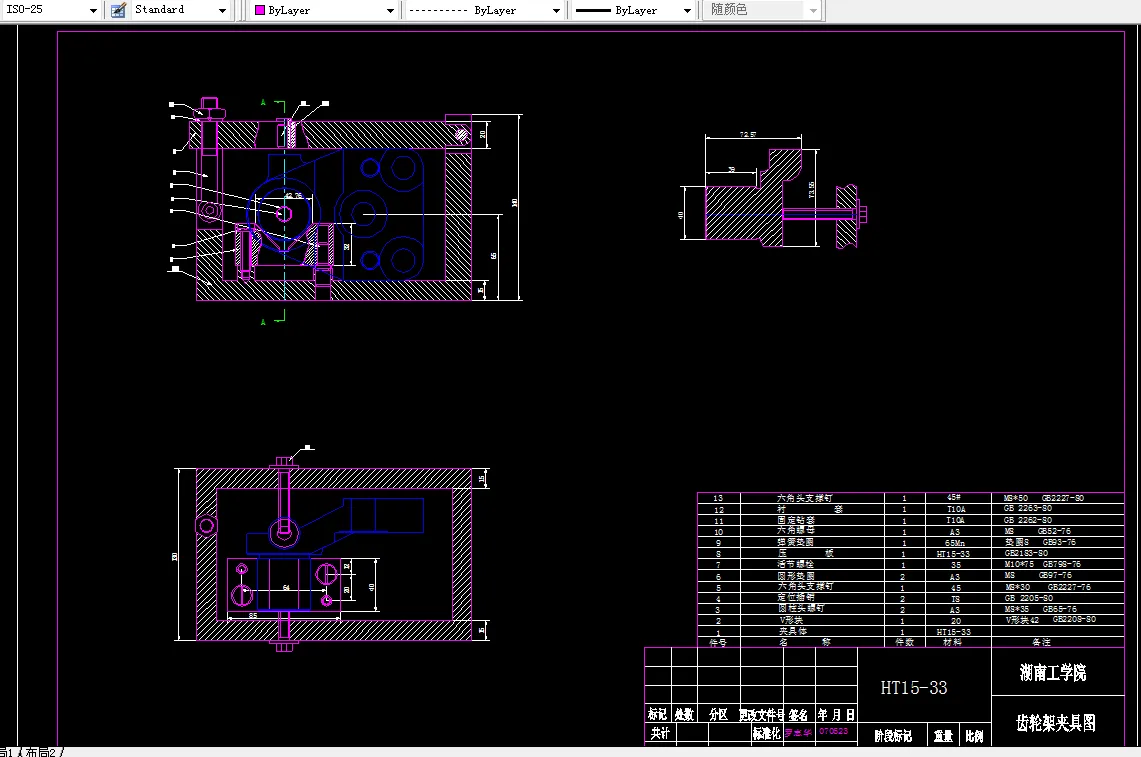Image resolution: width=1141 pixels, height=757 pixels.
Task: Select the 阶段标记 label in title block
Action: point(893,736)
